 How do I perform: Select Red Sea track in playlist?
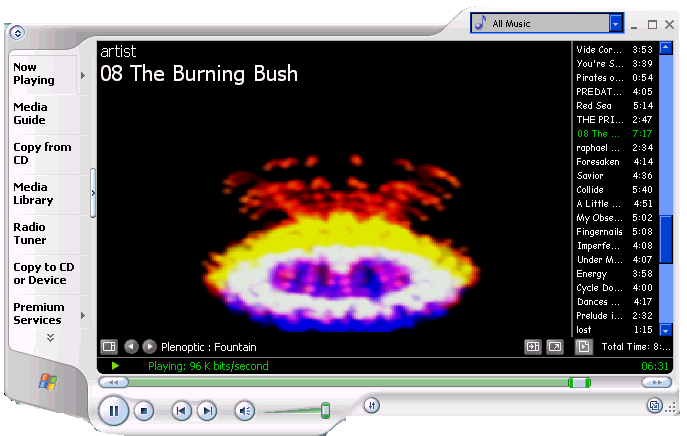pos(615,106)
